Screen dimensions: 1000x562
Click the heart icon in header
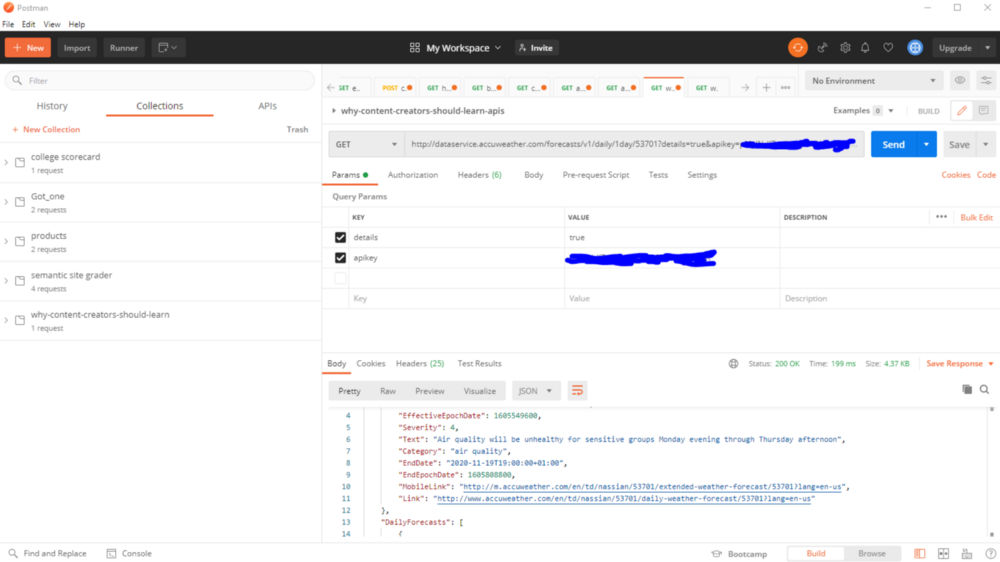pos(888,48)
